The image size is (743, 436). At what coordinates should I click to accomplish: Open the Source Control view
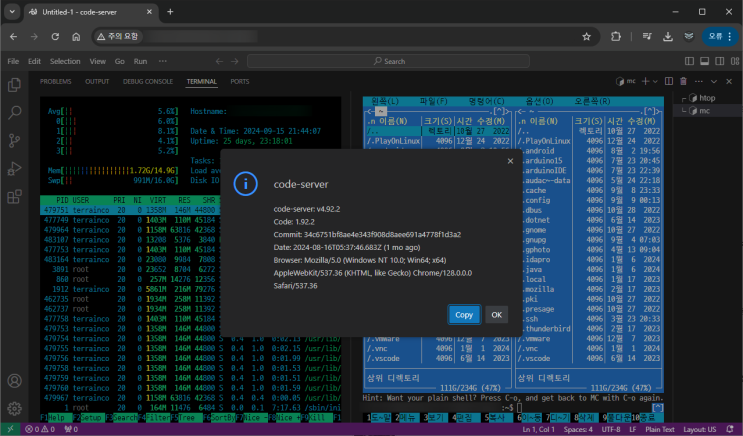pyautogui.click(x=14, y=141)
